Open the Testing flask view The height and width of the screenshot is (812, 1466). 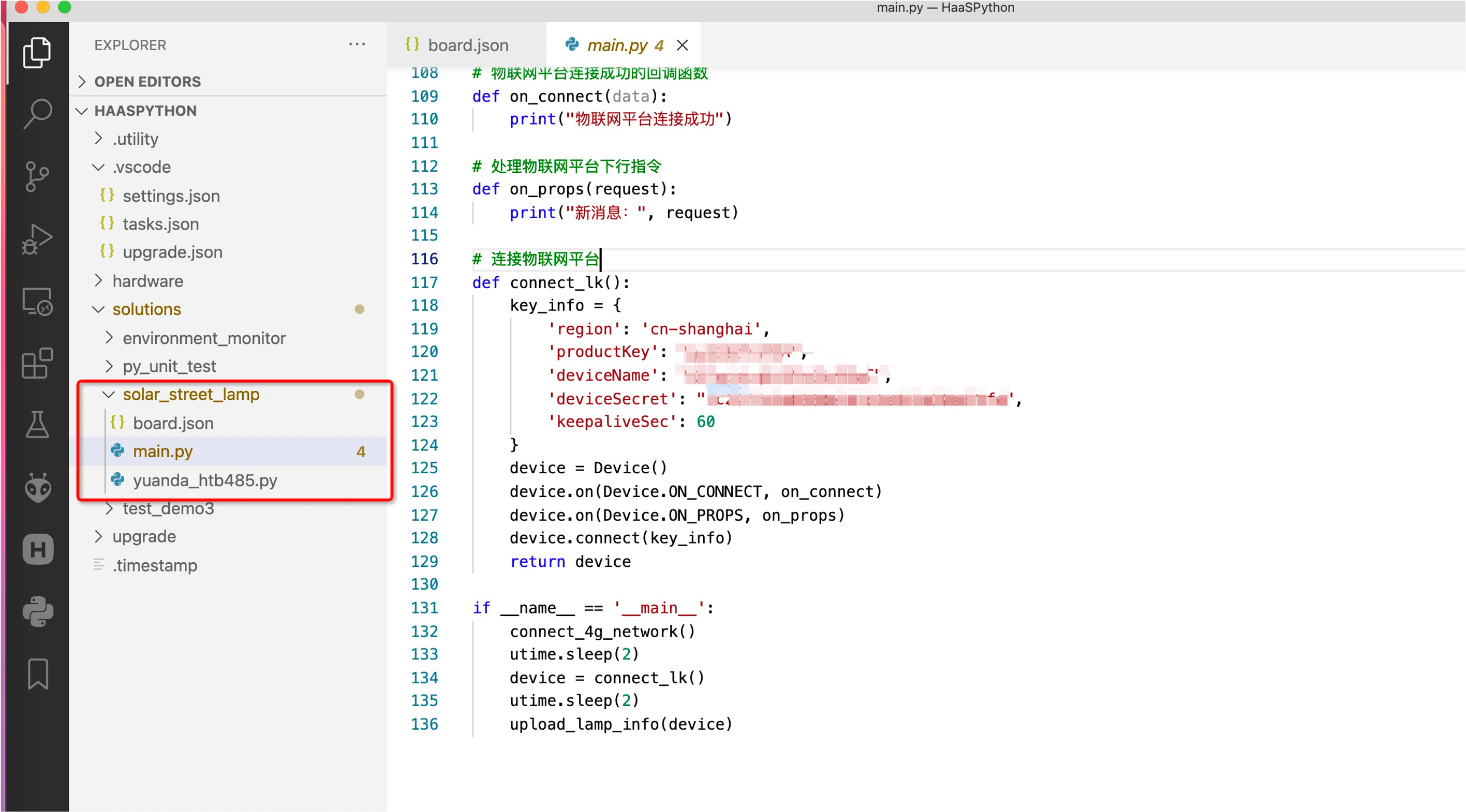[37, 425]
